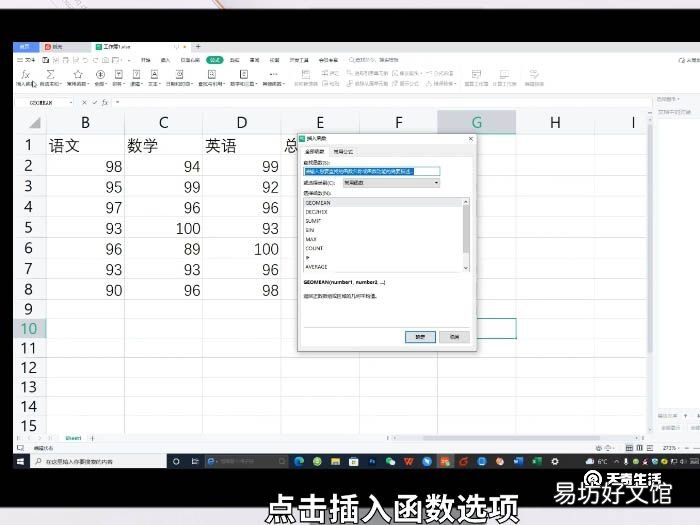The image size is (700, 525).
Task: Open the common functions star icon
Action: click(x=78, y=74)
